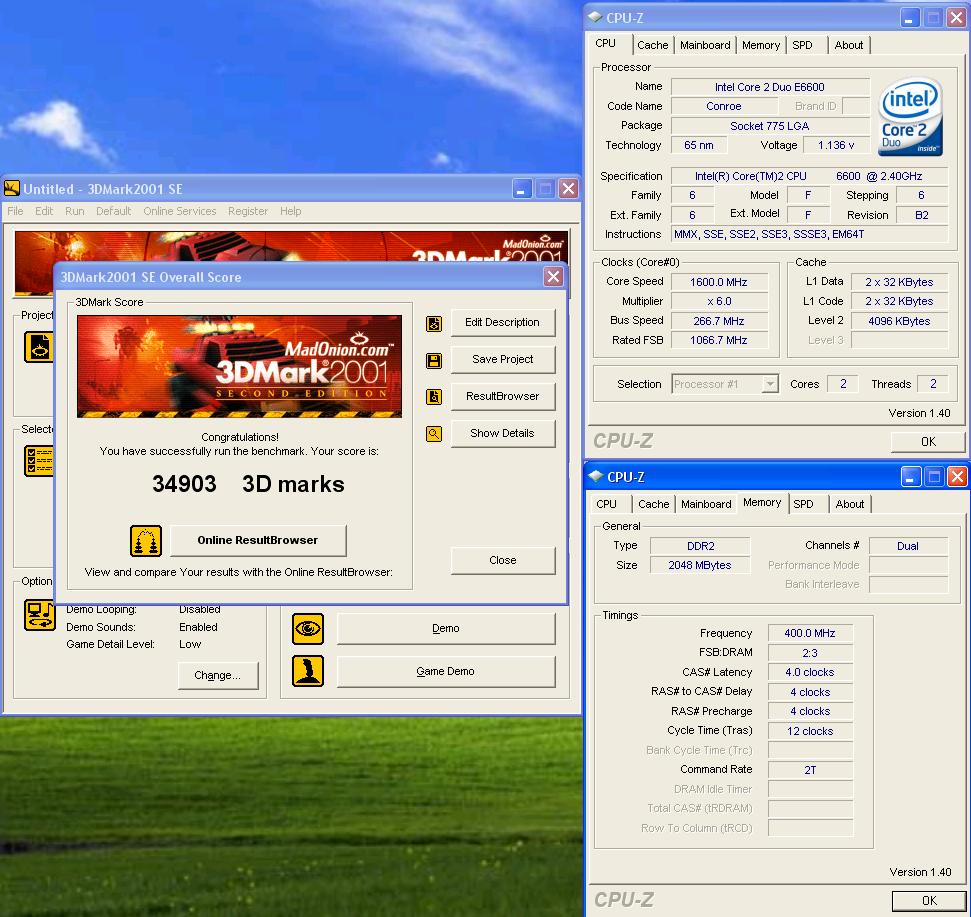Click the Online ResultBrowser button
This screenshot has width=971, height=917.
[258, 541]
